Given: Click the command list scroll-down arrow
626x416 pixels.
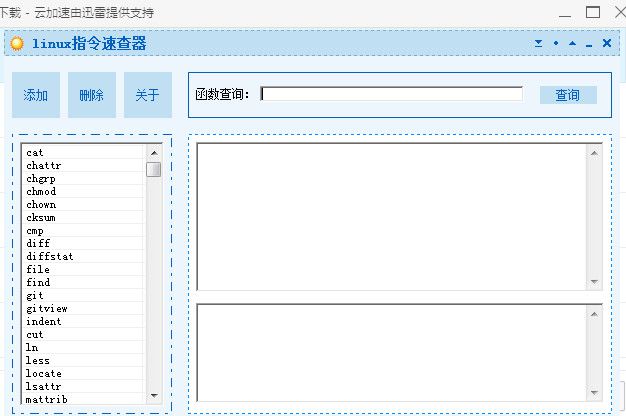Looking at the screenshot, I should pos(154,396).
